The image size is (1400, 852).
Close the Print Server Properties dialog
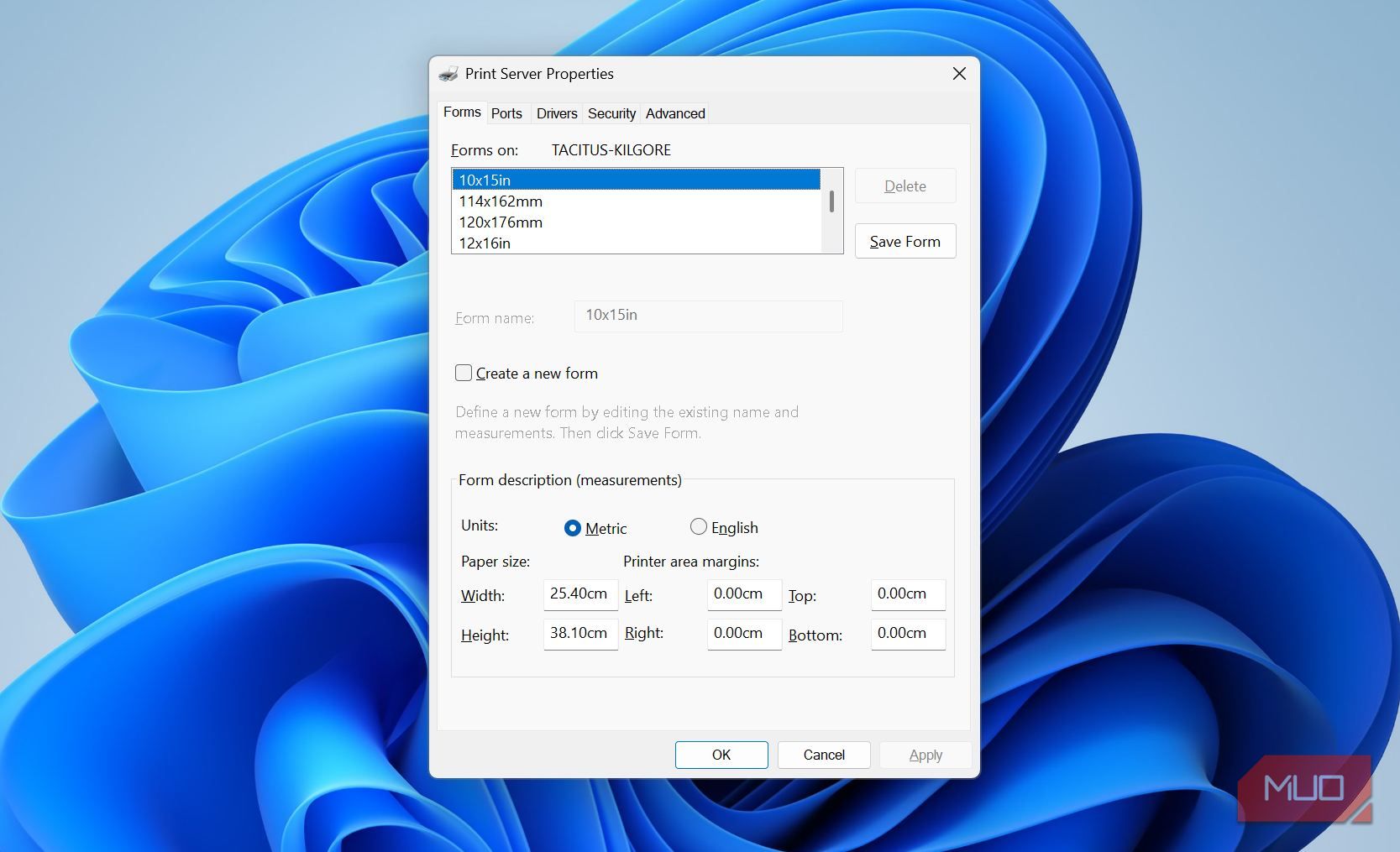point(959,74)
